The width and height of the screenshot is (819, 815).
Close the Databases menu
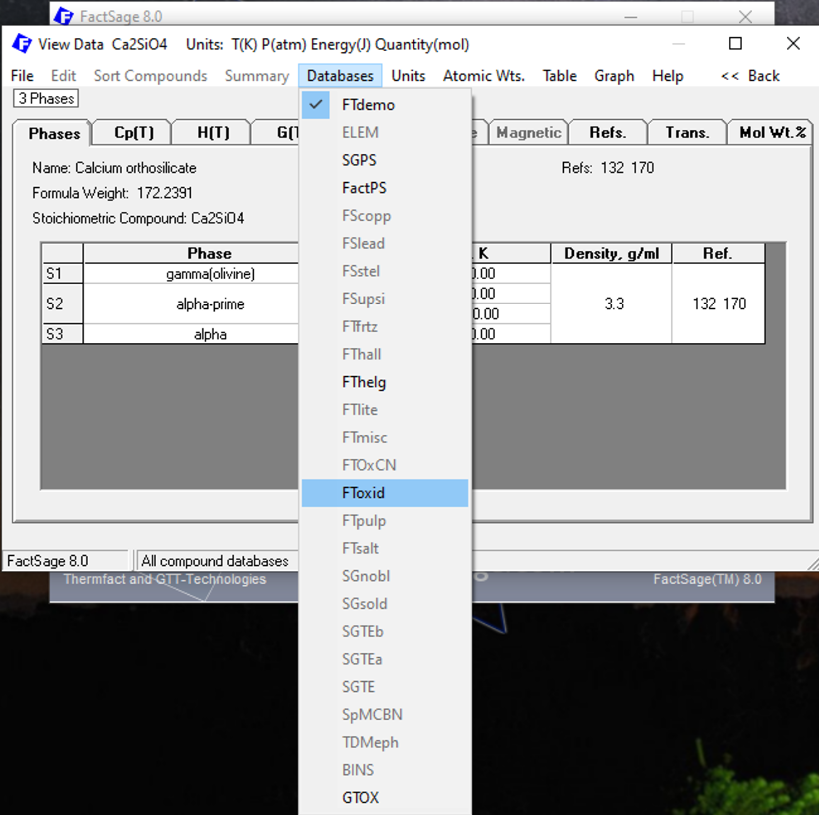[x=340, y=76]
